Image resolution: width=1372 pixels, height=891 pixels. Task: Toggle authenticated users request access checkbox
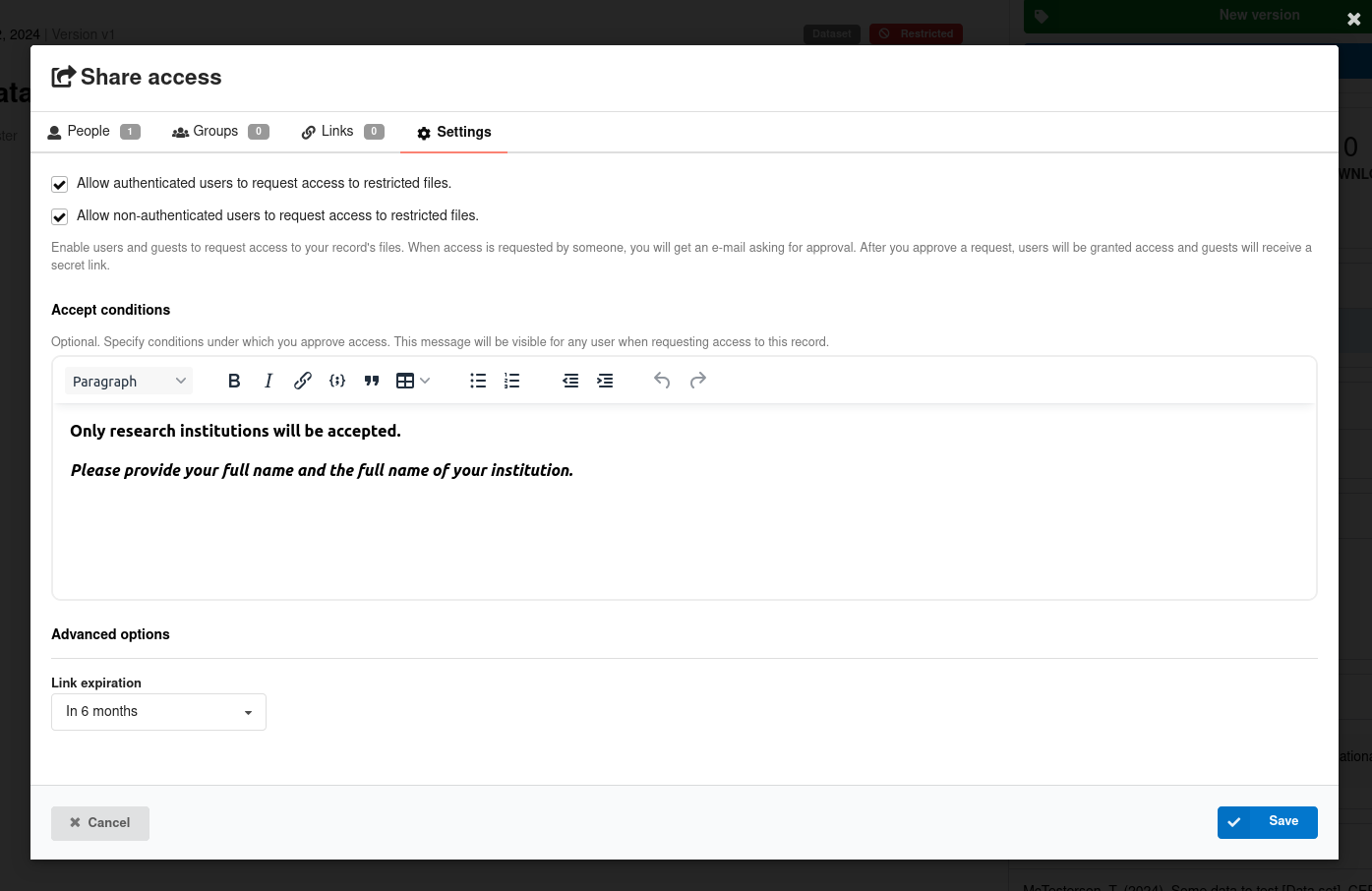[x=59, y=184]
